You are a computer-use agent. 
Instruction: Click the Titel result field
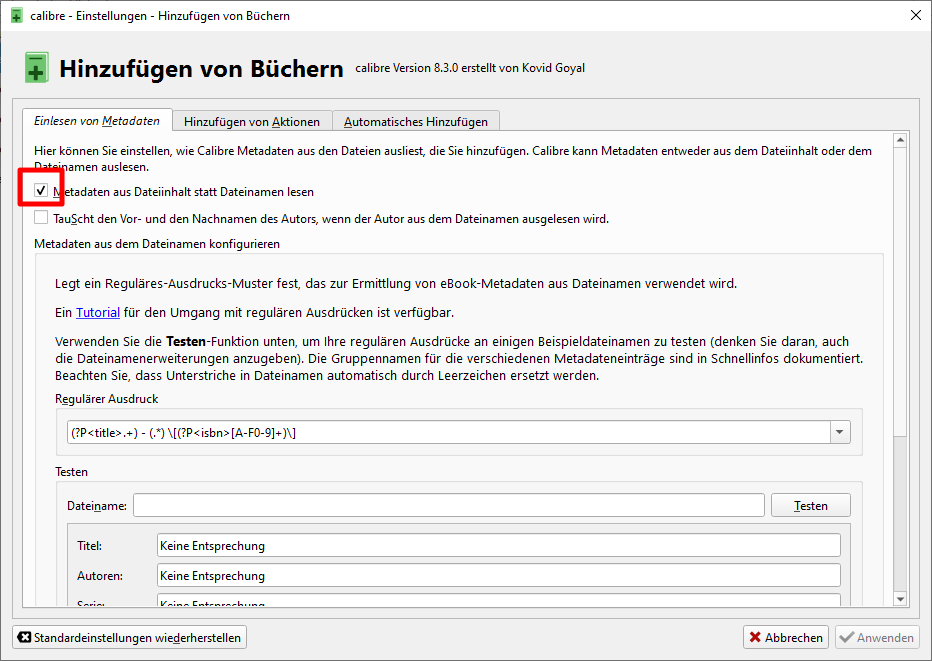pyautogui.click(x=499, y=545)
